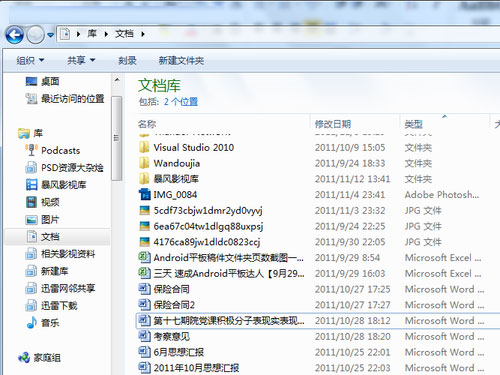Open the recent pages dropdown arrow
The width and height of the screenshot is (500, 375).
pyautogui.click(x=50, y=35)
